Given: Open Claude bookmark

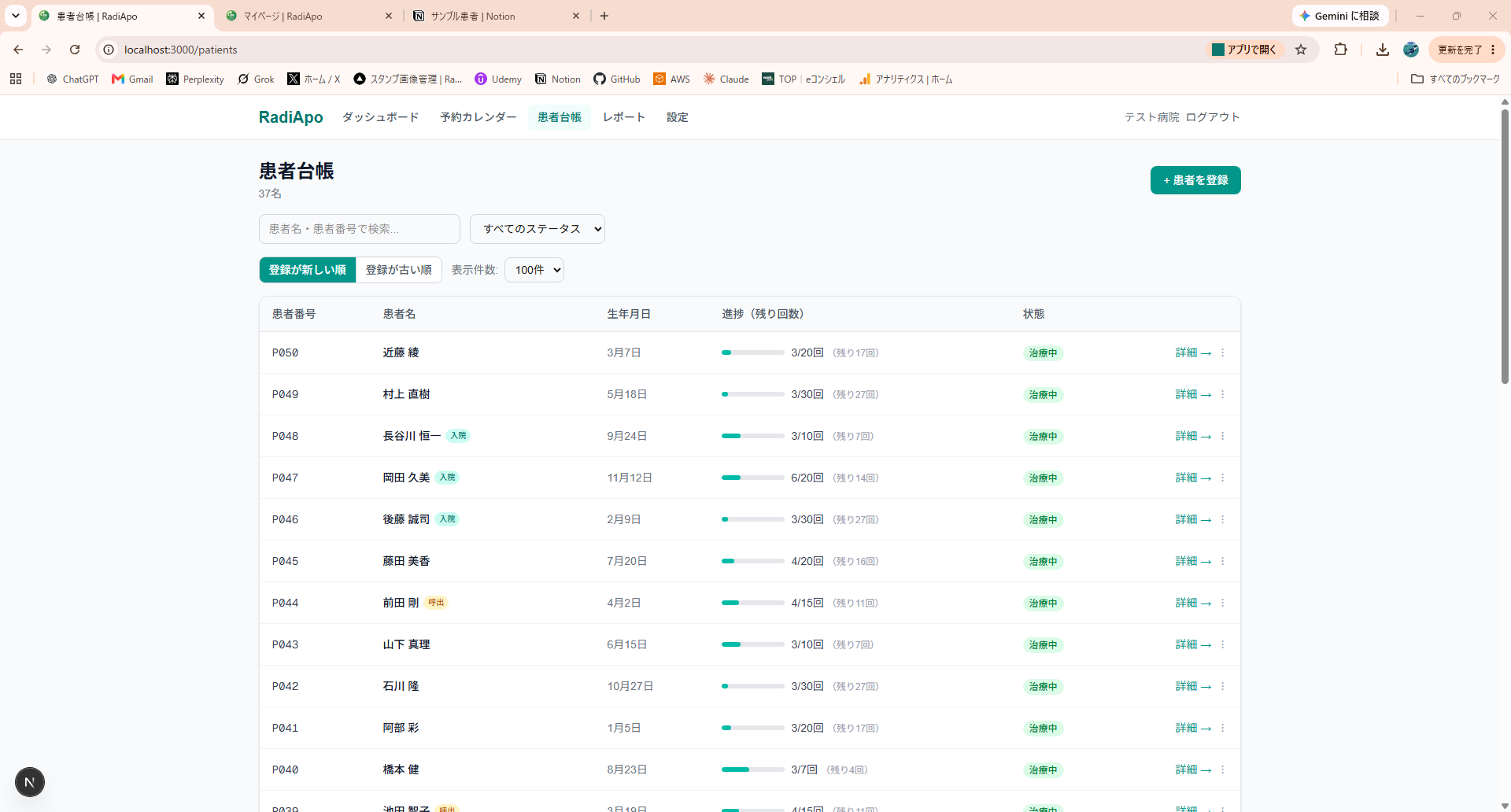Looking at the screenshot, I should point(726,79).
